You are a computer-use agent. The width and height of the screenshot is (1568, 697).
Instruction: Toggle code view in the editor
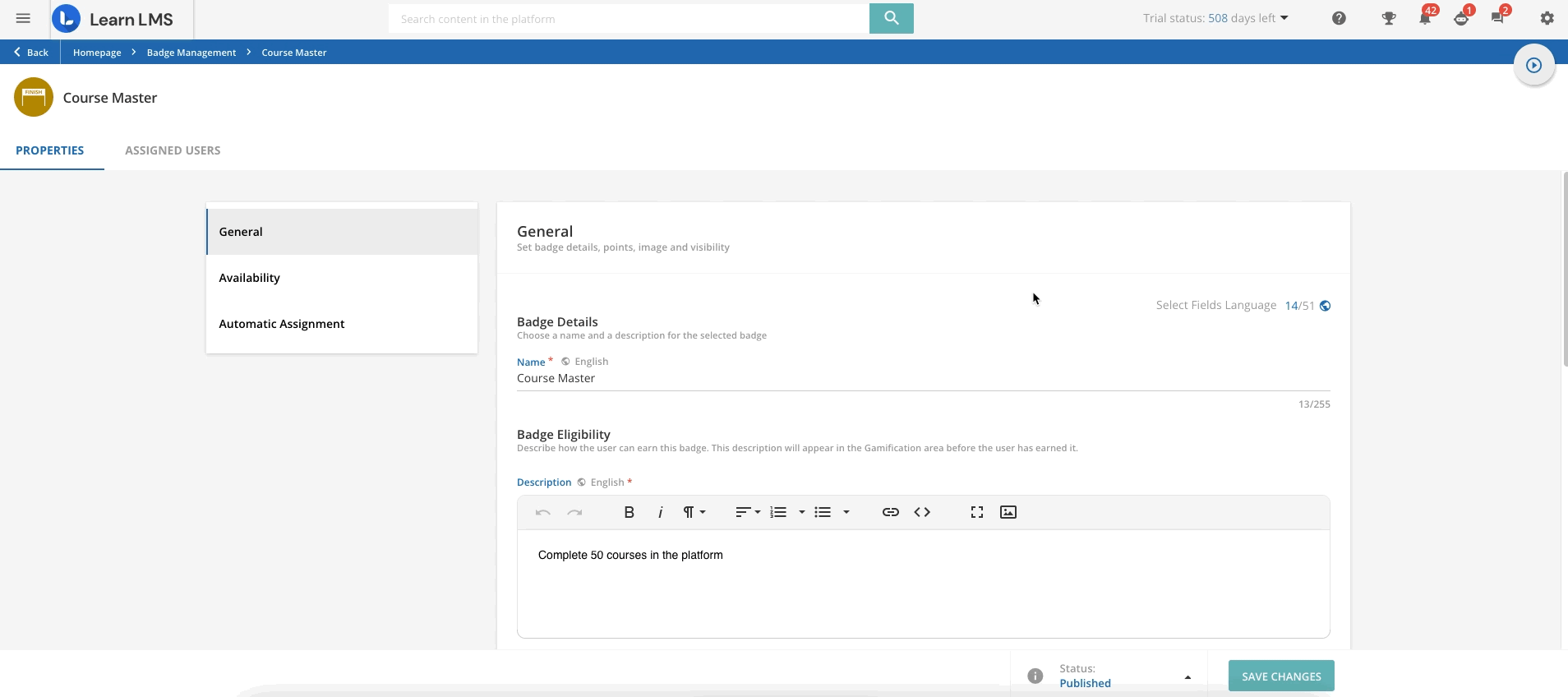pos(922,512)
